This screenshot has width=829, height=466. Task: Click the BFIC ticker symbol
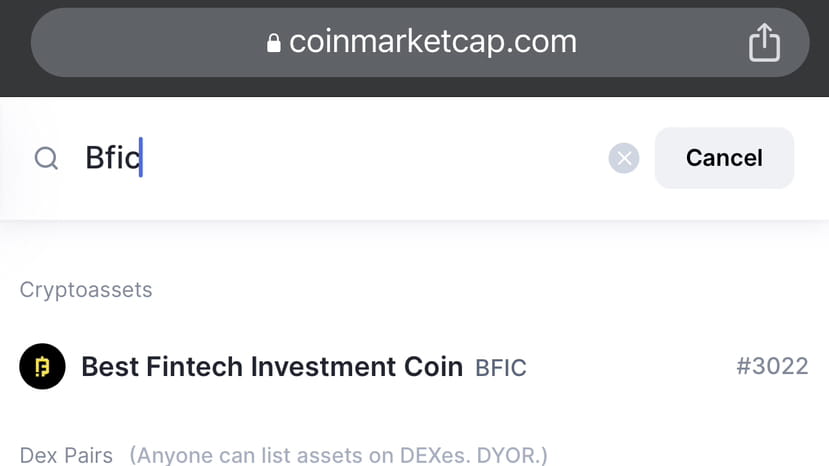pyautogui.click(x=500, y=368)
